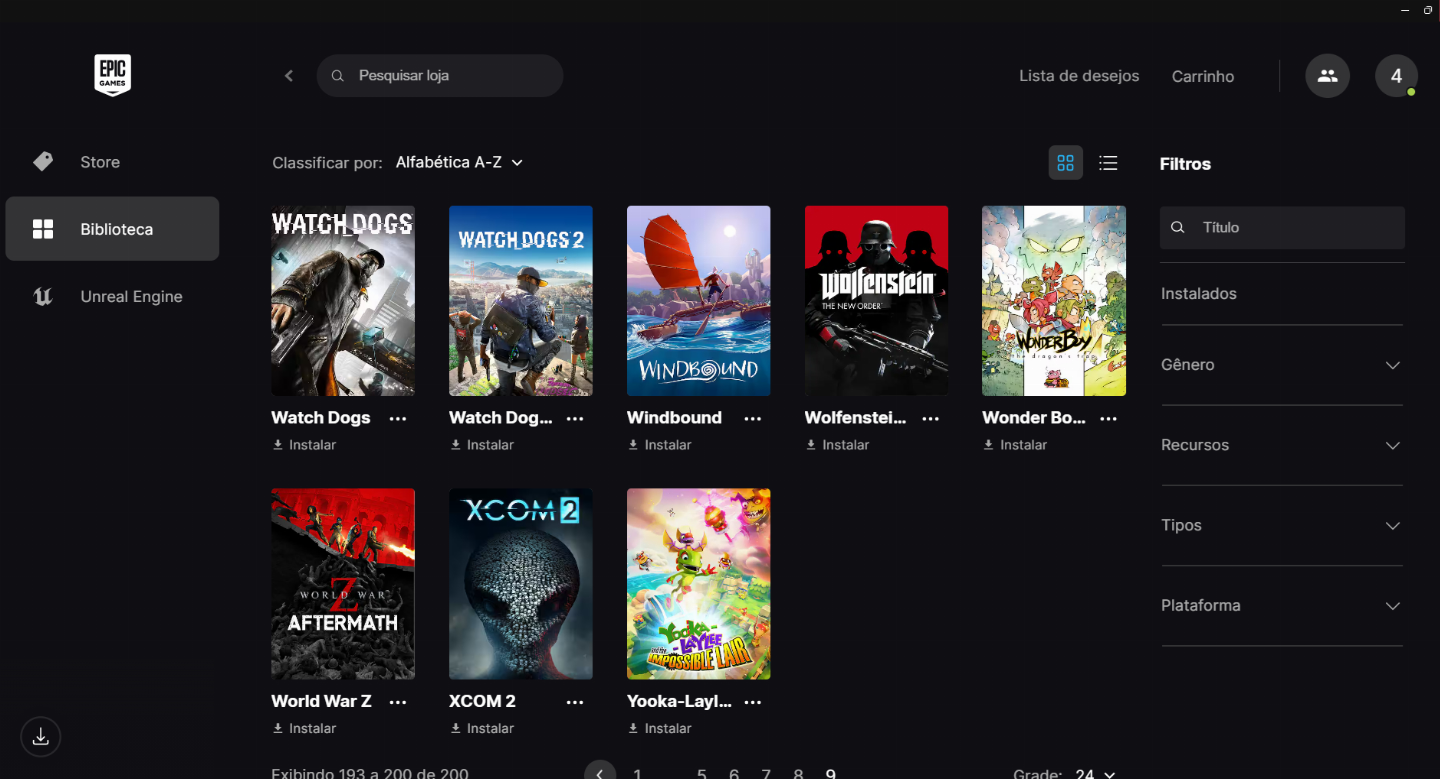Open the Wolfenstein The New Order cover
Viewport: 1440px width, 779px height.
876,301
